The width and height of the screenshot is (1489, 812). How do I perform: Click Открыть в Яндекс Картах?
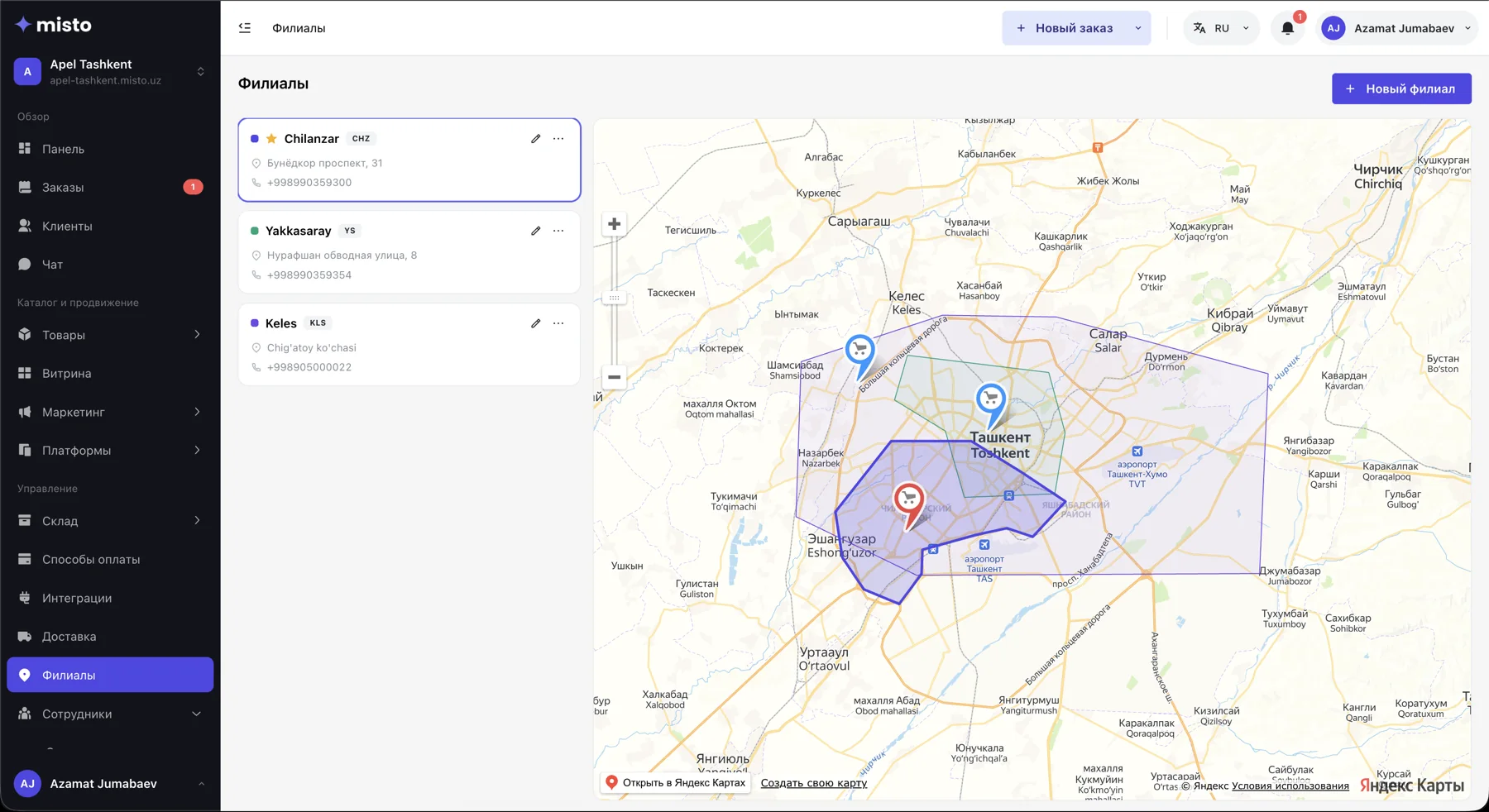[x=675, y=782]
